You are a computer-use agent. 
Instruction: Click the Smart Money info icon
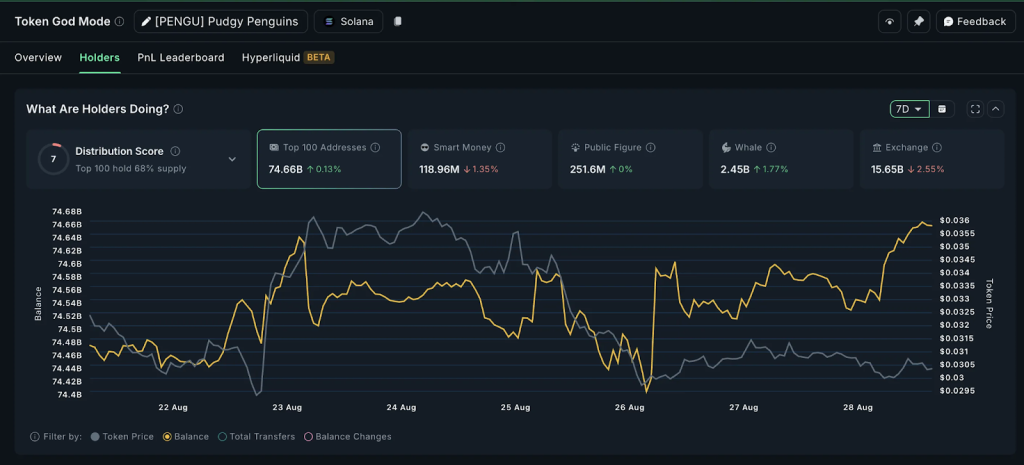[500, 148]
